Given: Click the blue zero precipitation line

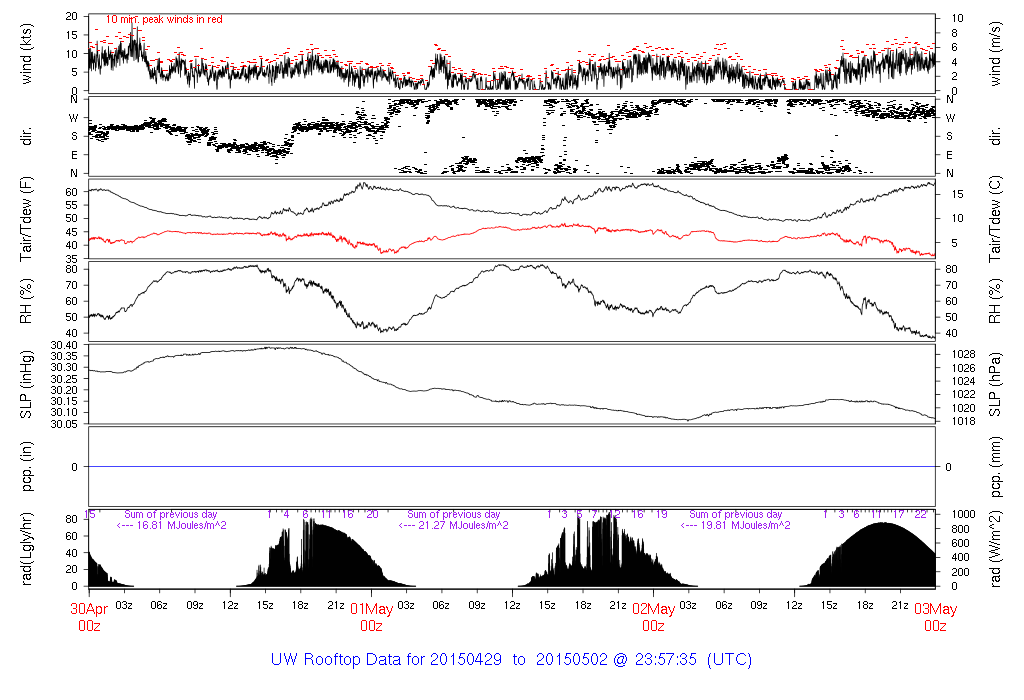Looking at the screenshot, I should pyautogui.click(x=512, y=466).
